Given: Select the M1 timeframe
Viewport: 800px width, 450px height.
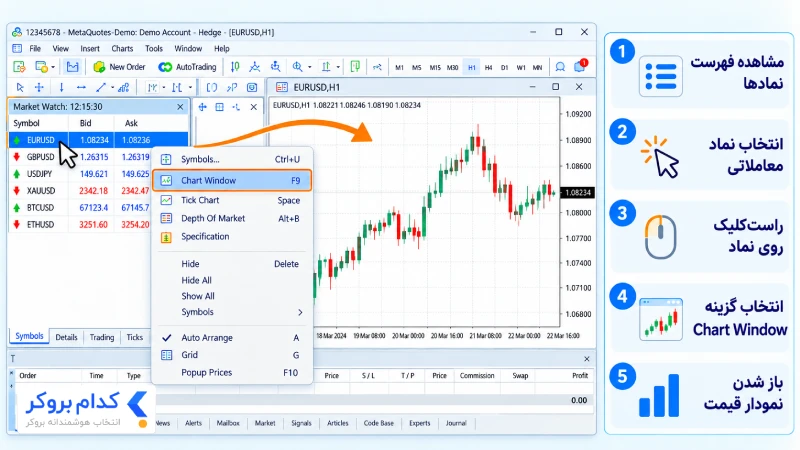Looking at the screenshot, I should tap(399, 67).
